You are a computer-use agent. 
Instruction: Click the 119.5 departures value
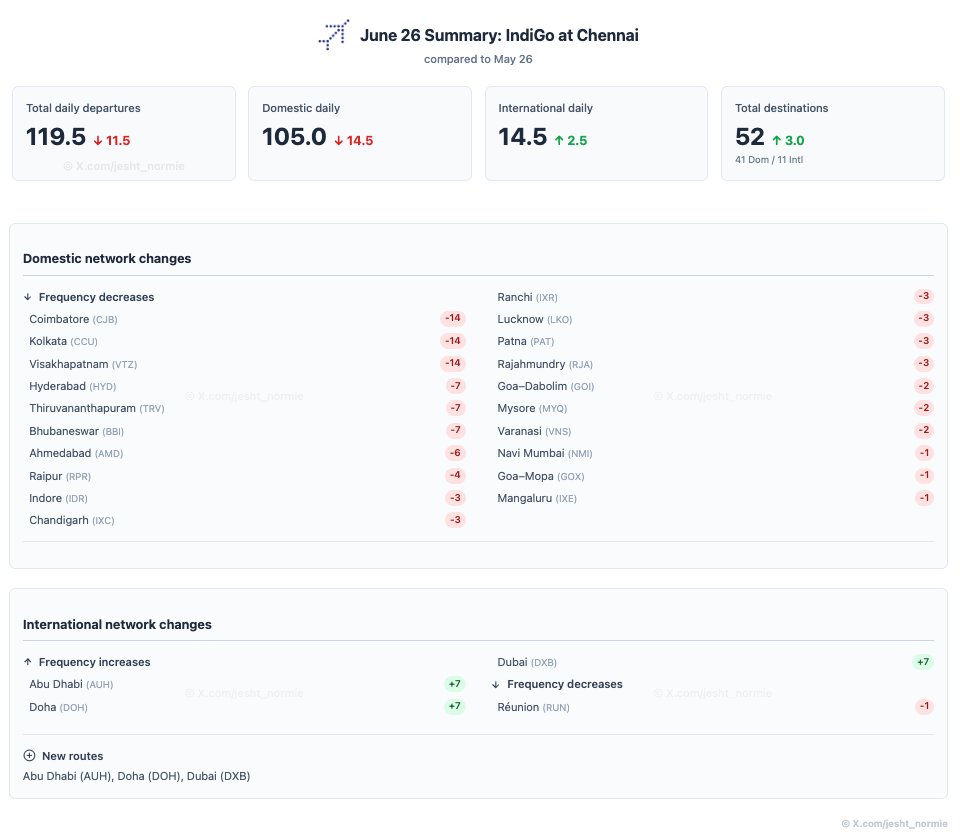pyautogui.click(x=56, y=137)
